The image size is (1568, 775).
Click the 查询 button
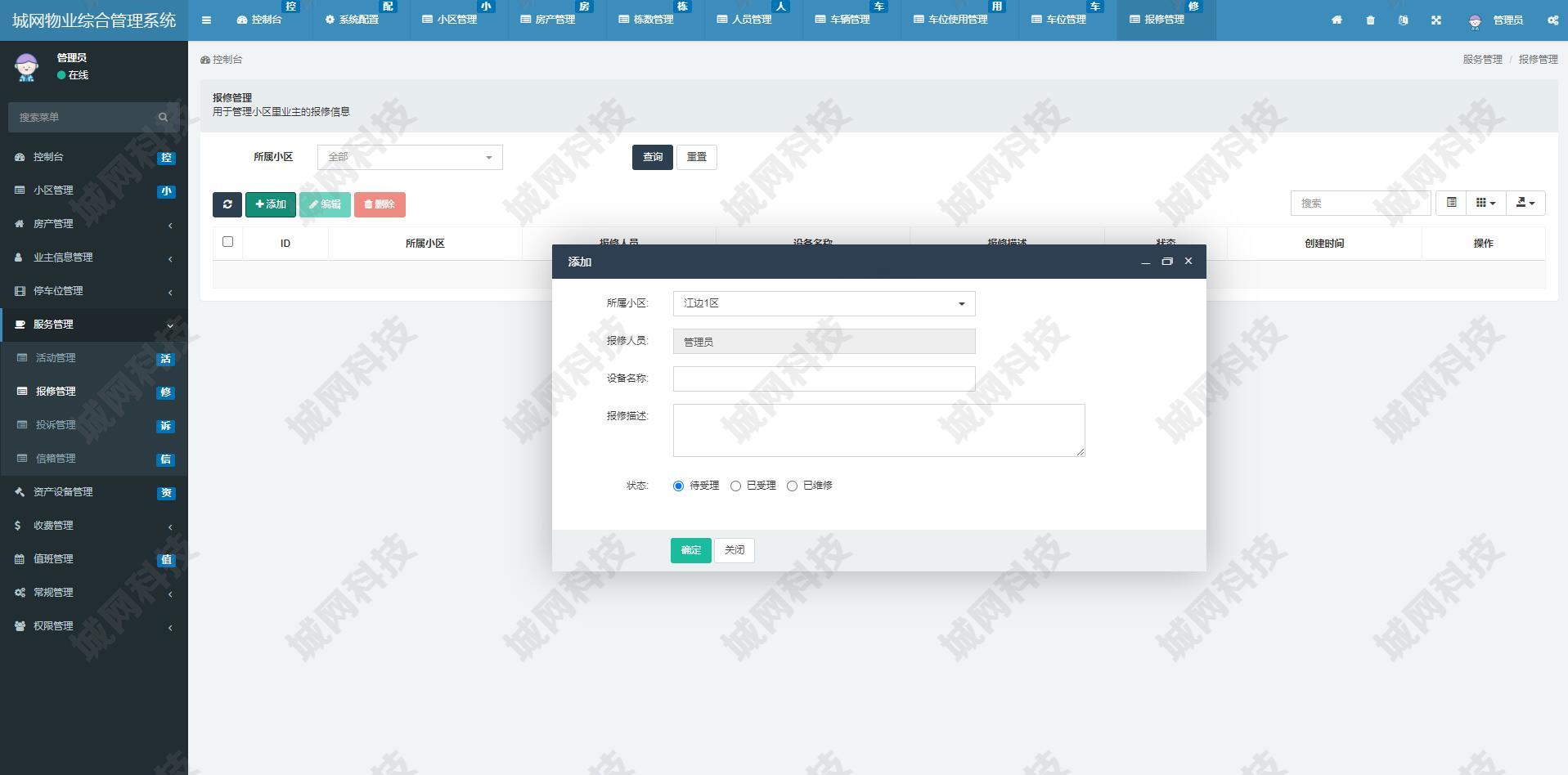click(653, 157)
